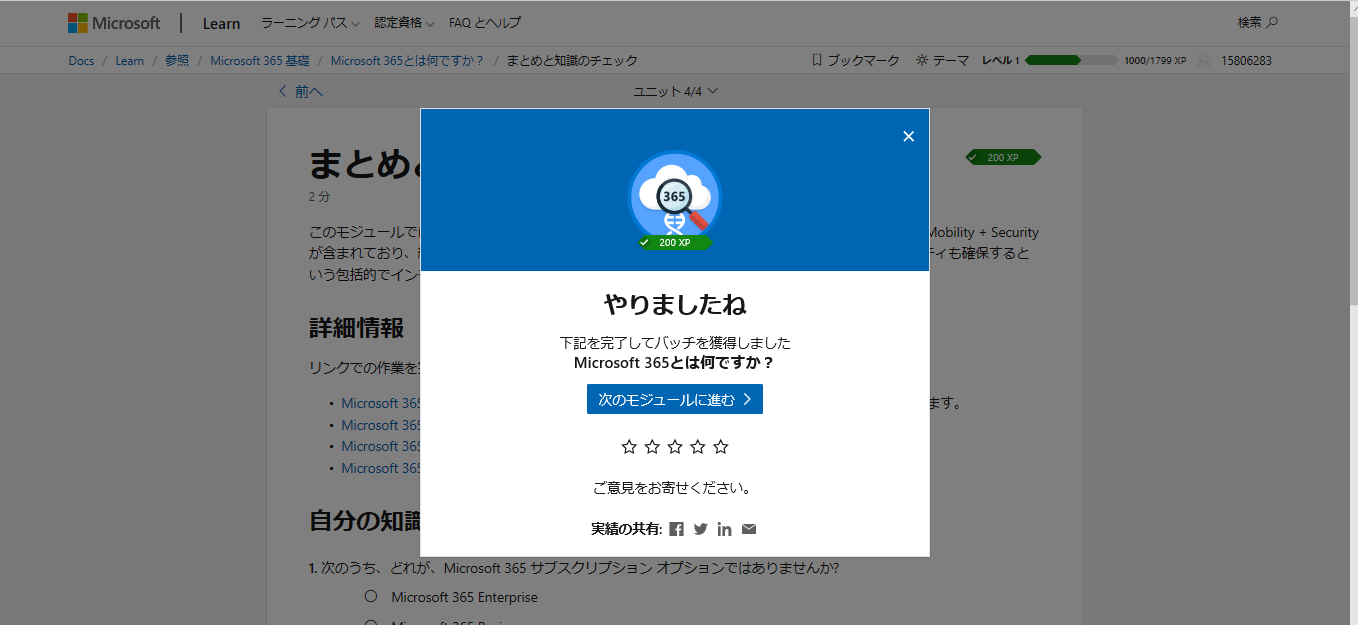Open the テーマ theme selector
The image size is (1358, 625).
[x=942, y=60]
